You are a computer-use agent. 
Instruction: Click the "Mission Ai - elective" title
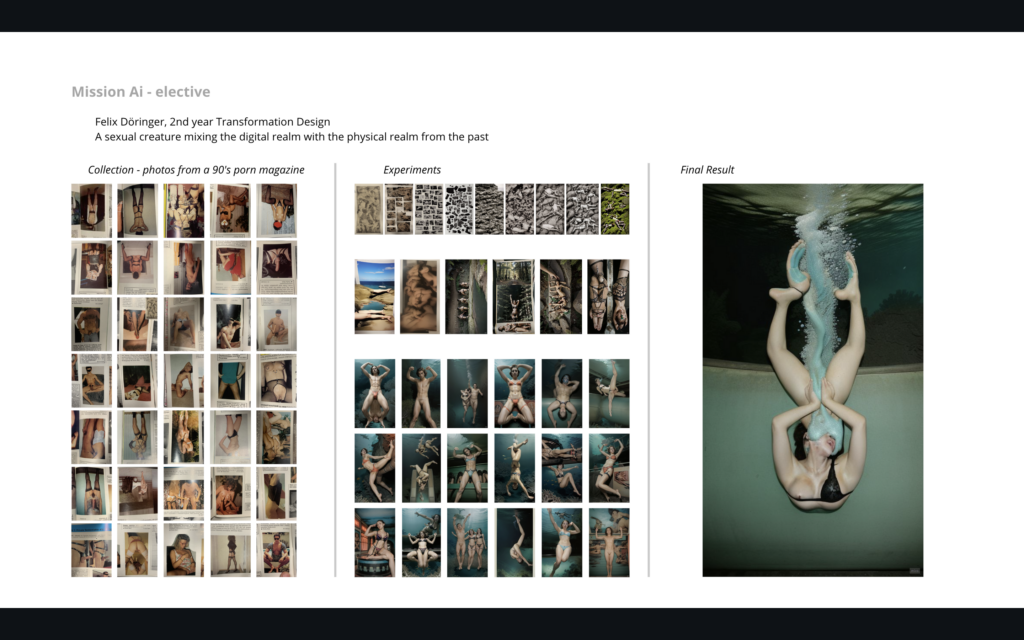[x=140, y=92]
